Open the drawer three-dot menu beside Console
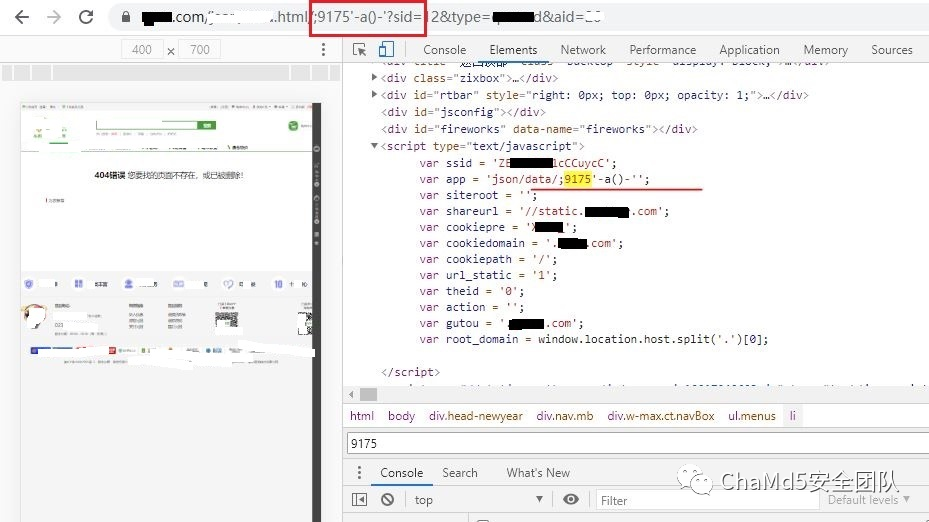 point(359,472)
